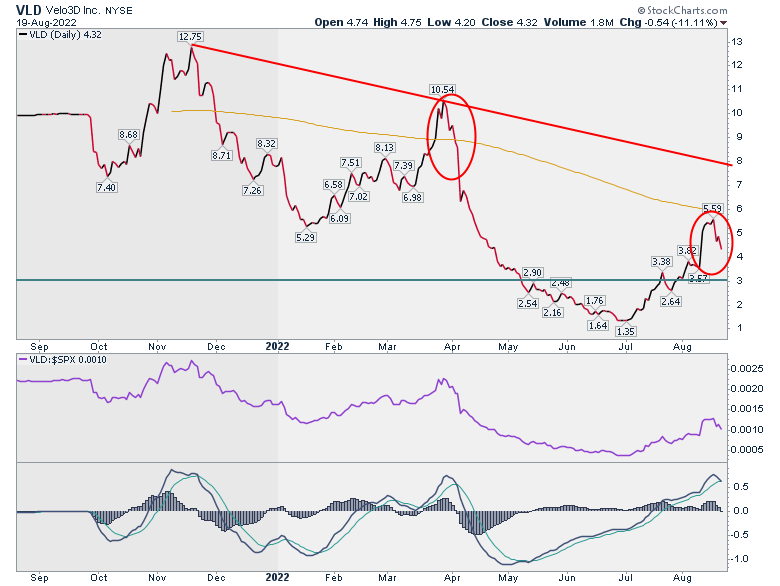The height and width of the screenshot is (586, 780).
Task: Select the Velo3D Inc. NYSE company name
Action: tap(89, 10)
